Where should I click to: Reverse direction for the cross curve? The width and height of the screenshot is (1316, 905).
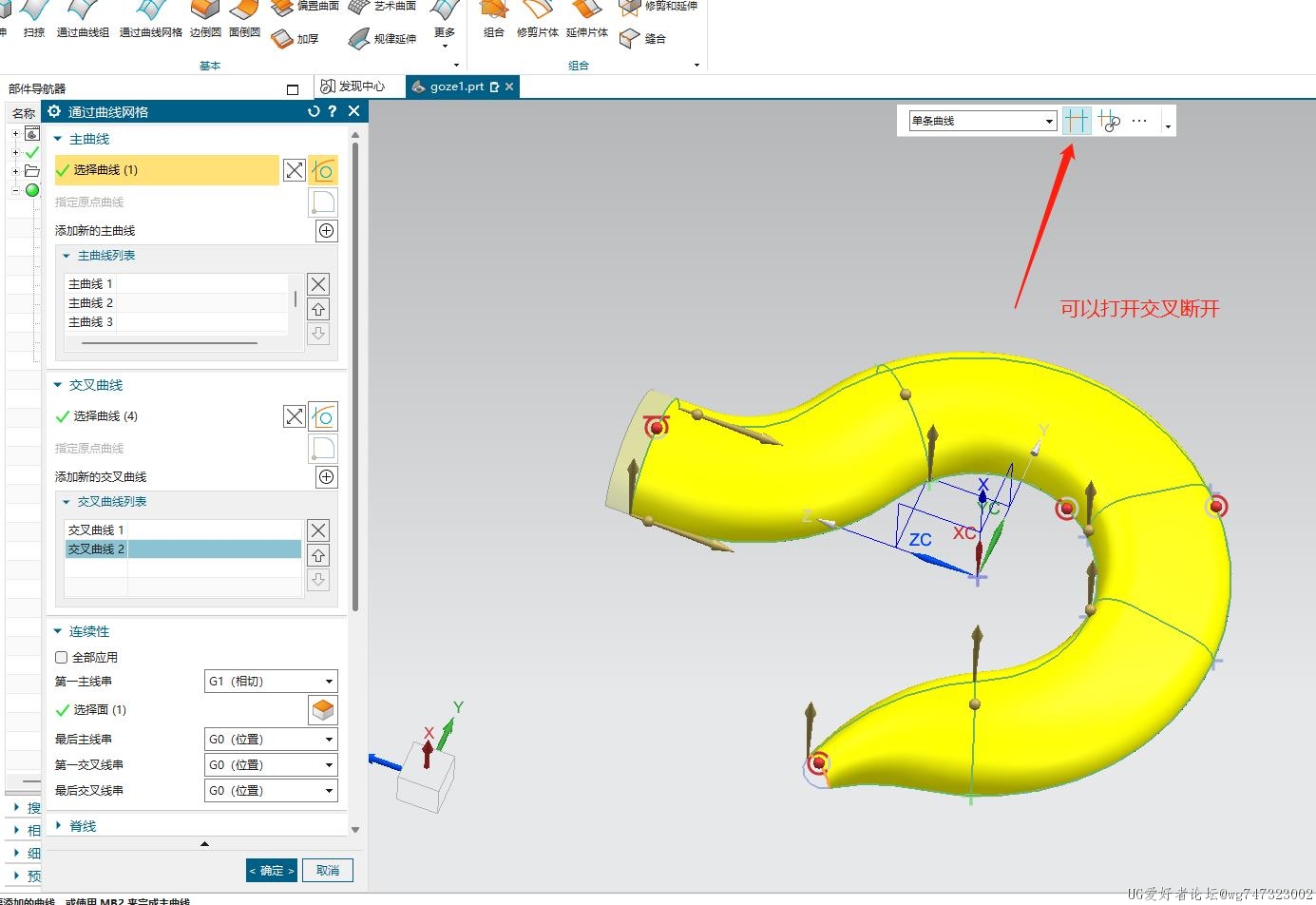point(295,416)
